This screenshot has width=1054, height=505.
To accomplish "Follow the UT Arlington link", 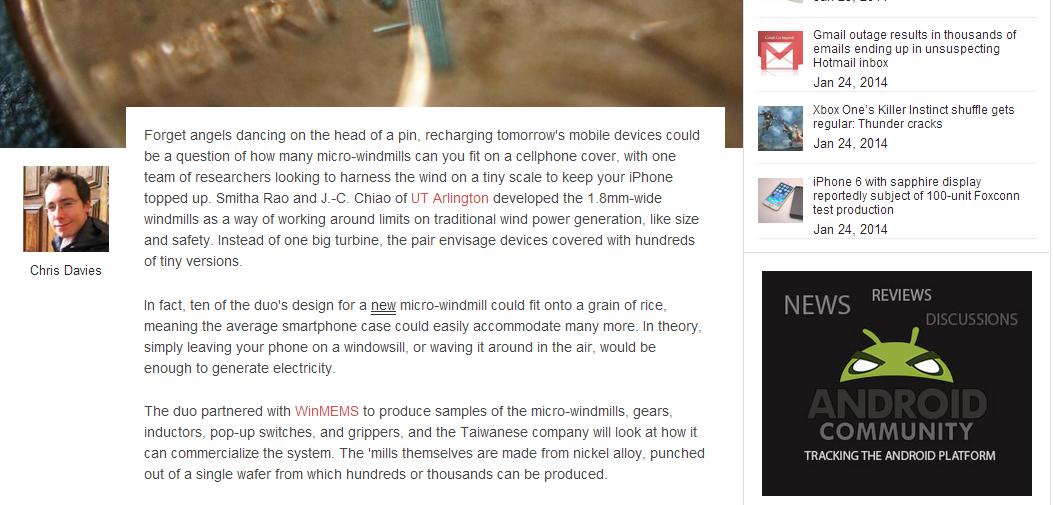I will [x=450, y=198].
